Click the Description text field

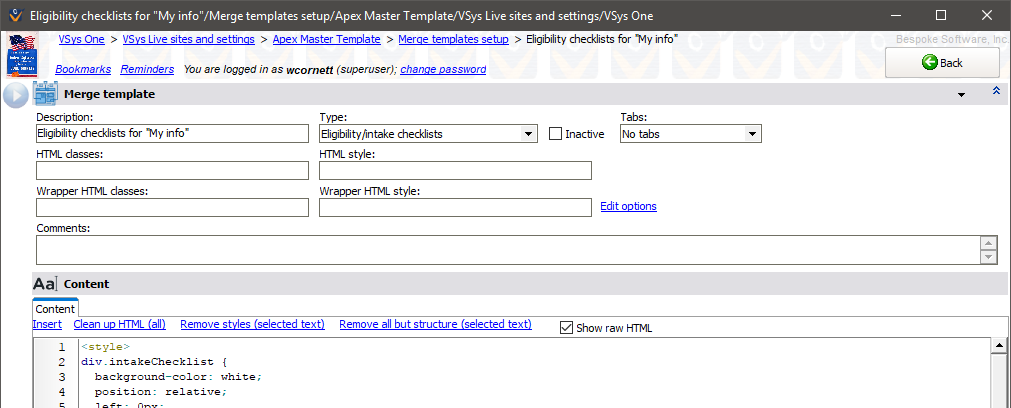[x=172, y=134]
